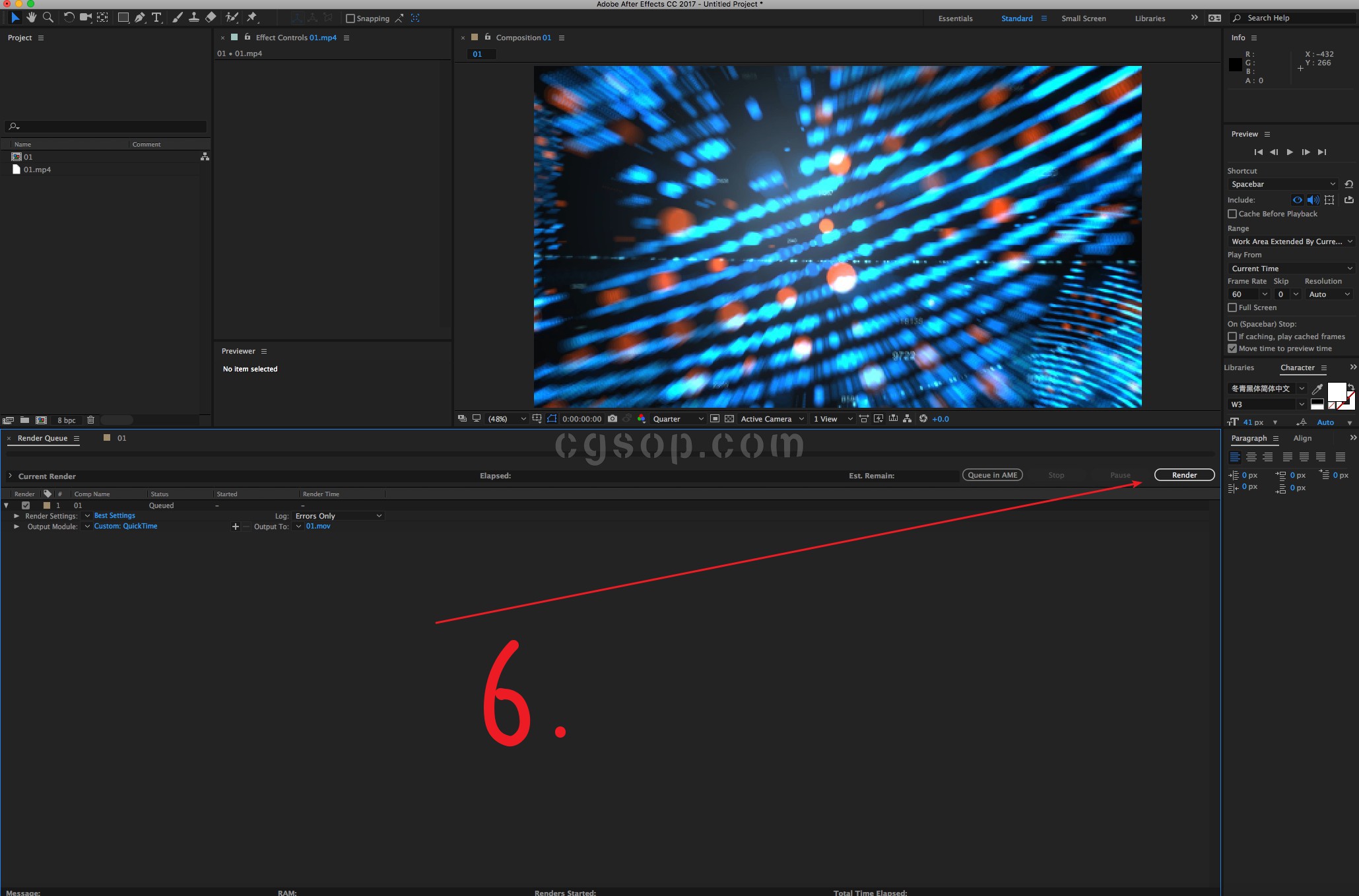Viewport: 1359px width, 896px height.
Task: Select the Puppet Pin tool
Action: coord(251,18)
